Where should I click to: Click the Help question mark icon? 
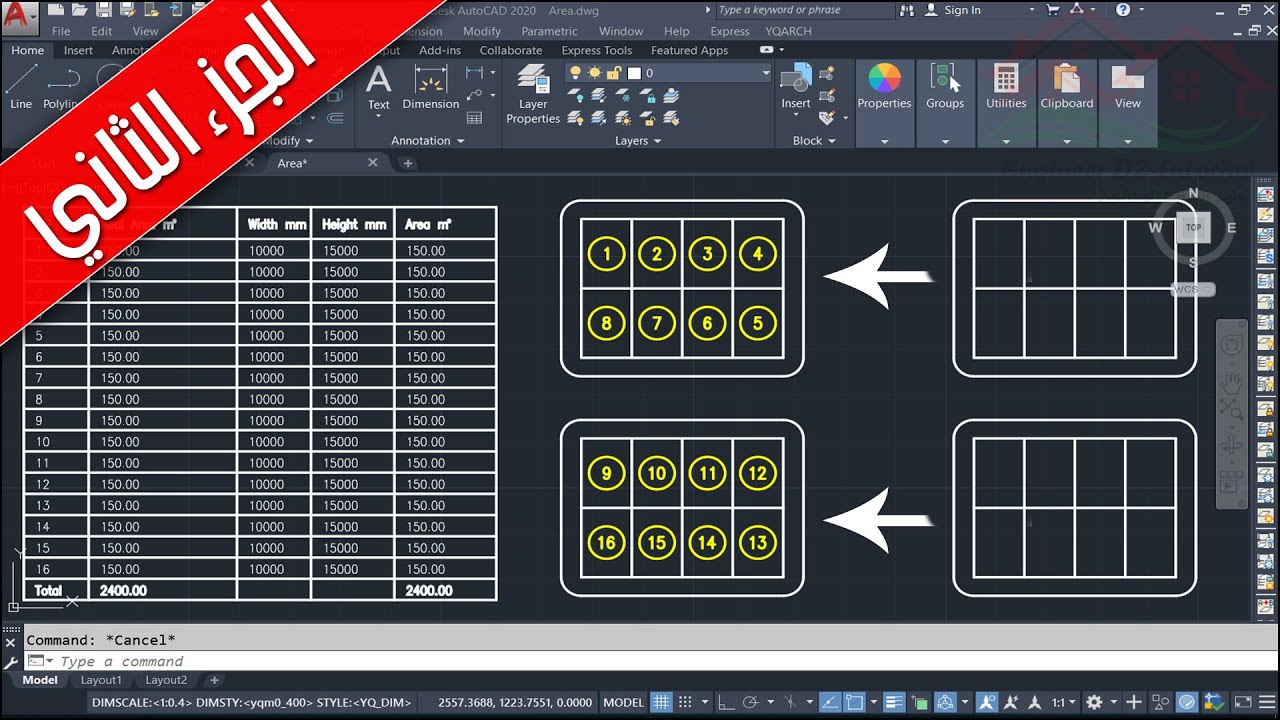(x=1123, y=10)
